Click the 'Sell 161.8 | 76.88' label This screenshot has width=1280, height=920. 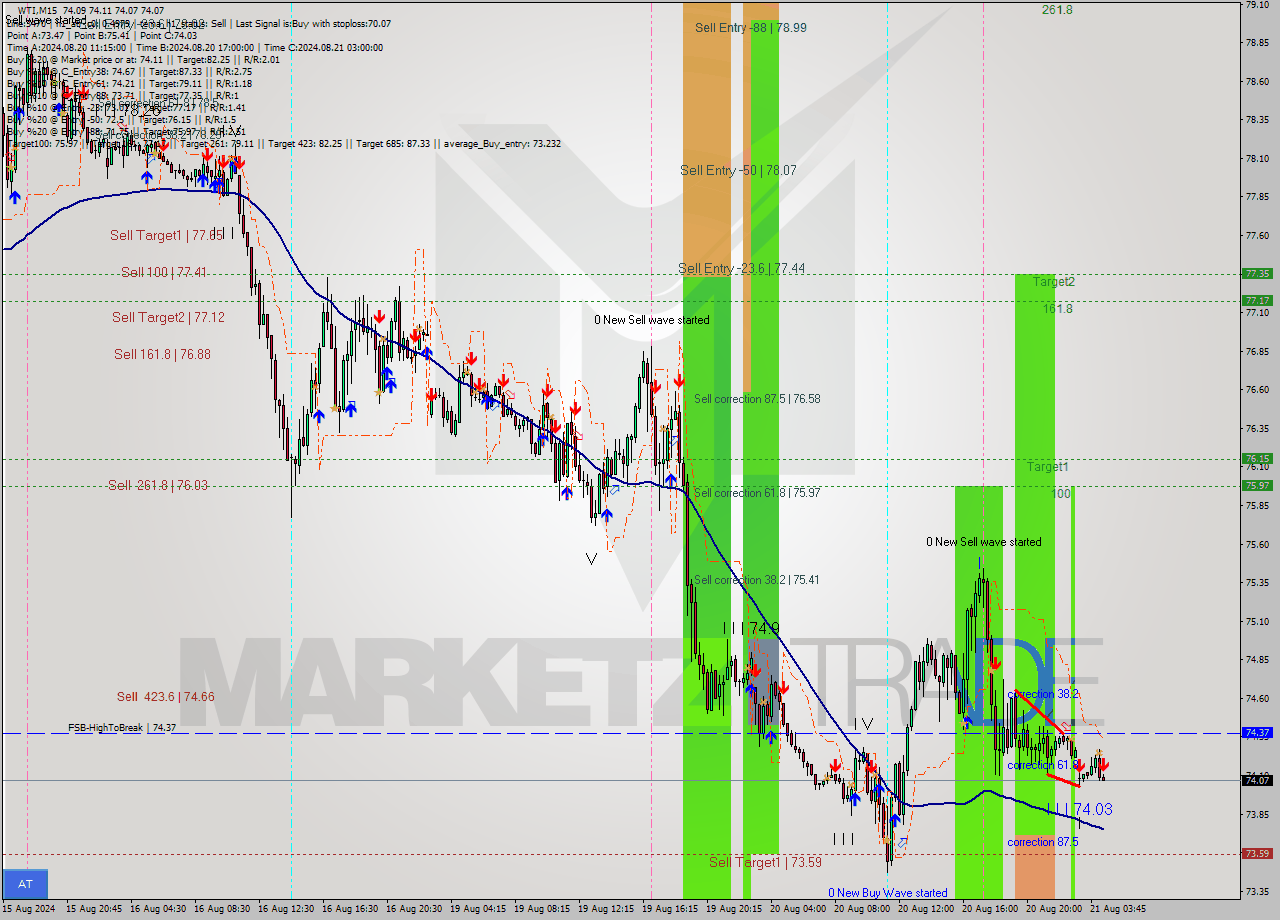162,354
